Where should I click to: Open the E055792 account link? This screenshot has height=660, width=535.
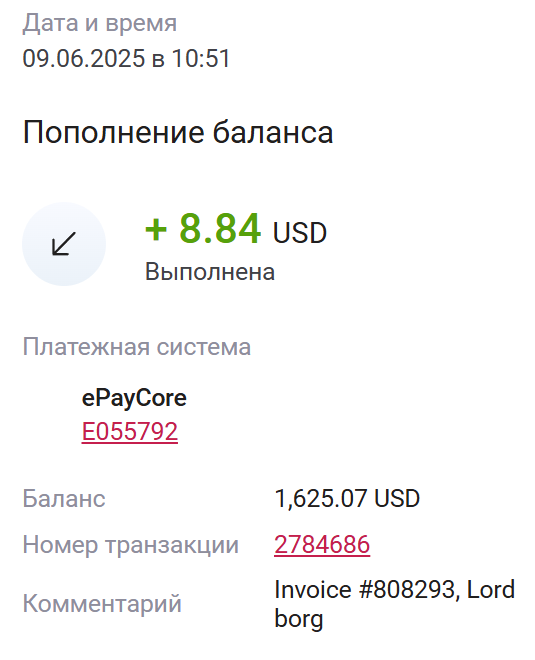tap(130, 431)
